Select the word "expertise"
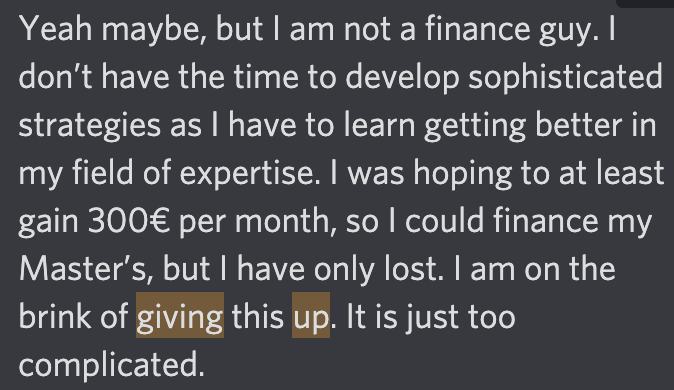This screenshot has width=674, height=390. (247, 173)
